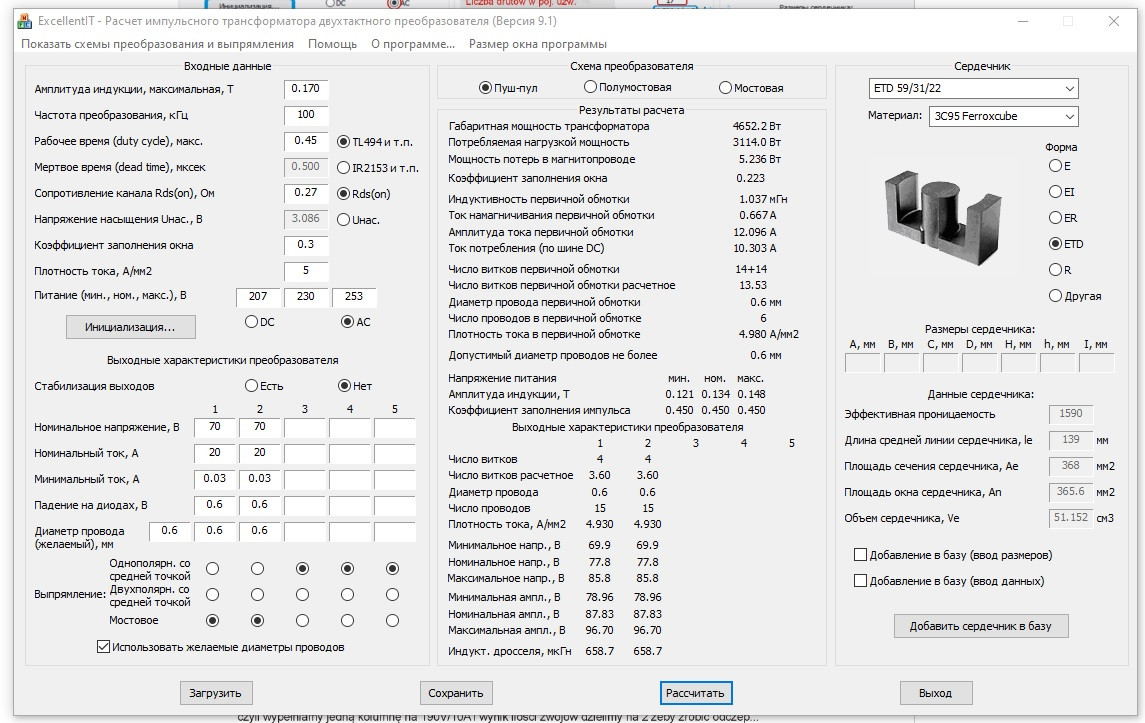Image resolution: width=1145 pixels, height=723 pixels.
Task: Select the Мостовая converter scheme
Action: click(x=724, y=87)
